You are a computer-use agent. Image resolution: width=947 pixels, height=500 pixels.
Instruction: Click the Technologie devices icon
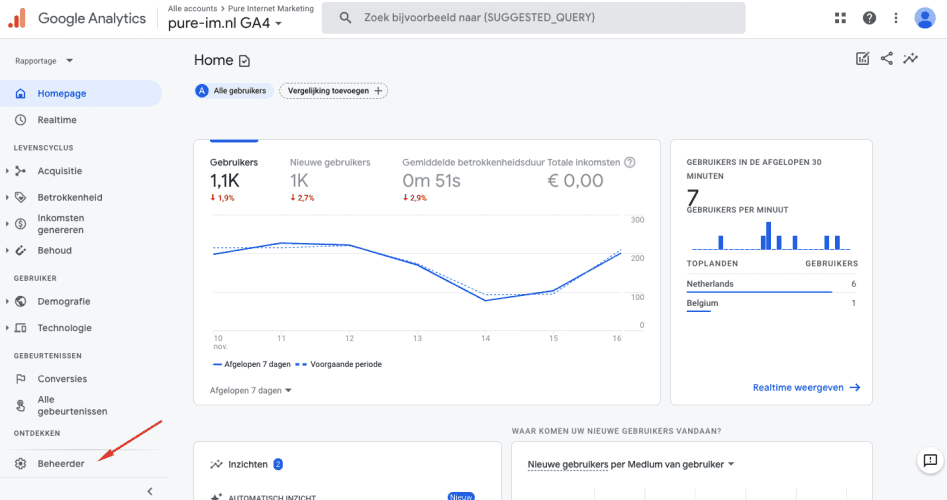[21, 328]
